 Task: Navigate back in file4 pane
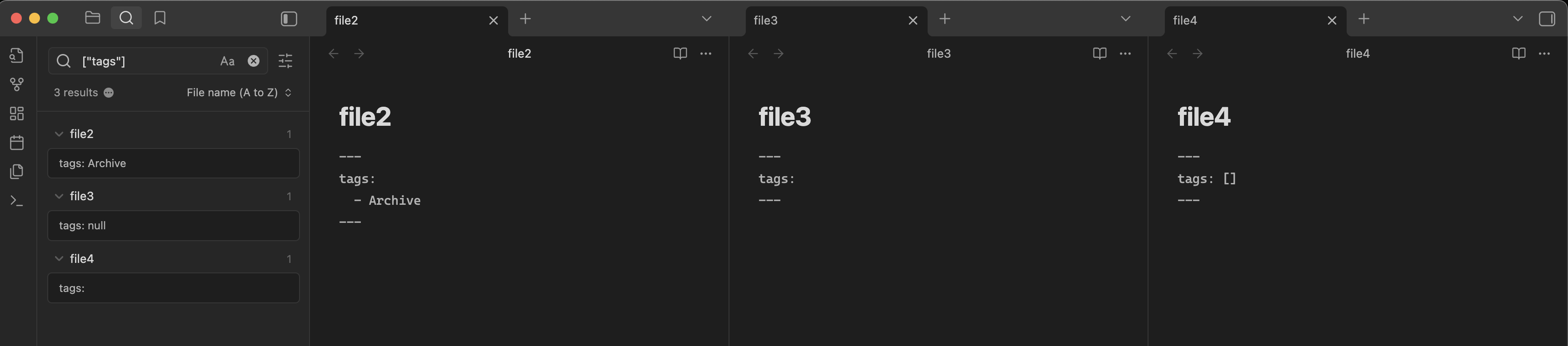(x=1172, y=54)
